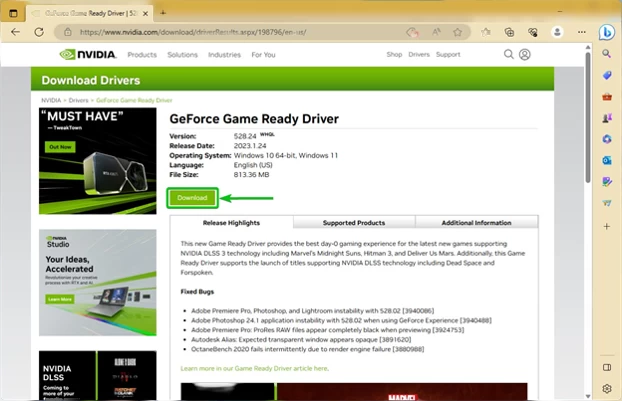Reload the page with Refresh icon
Screen dimensions: 622x401
click(39, 32)
